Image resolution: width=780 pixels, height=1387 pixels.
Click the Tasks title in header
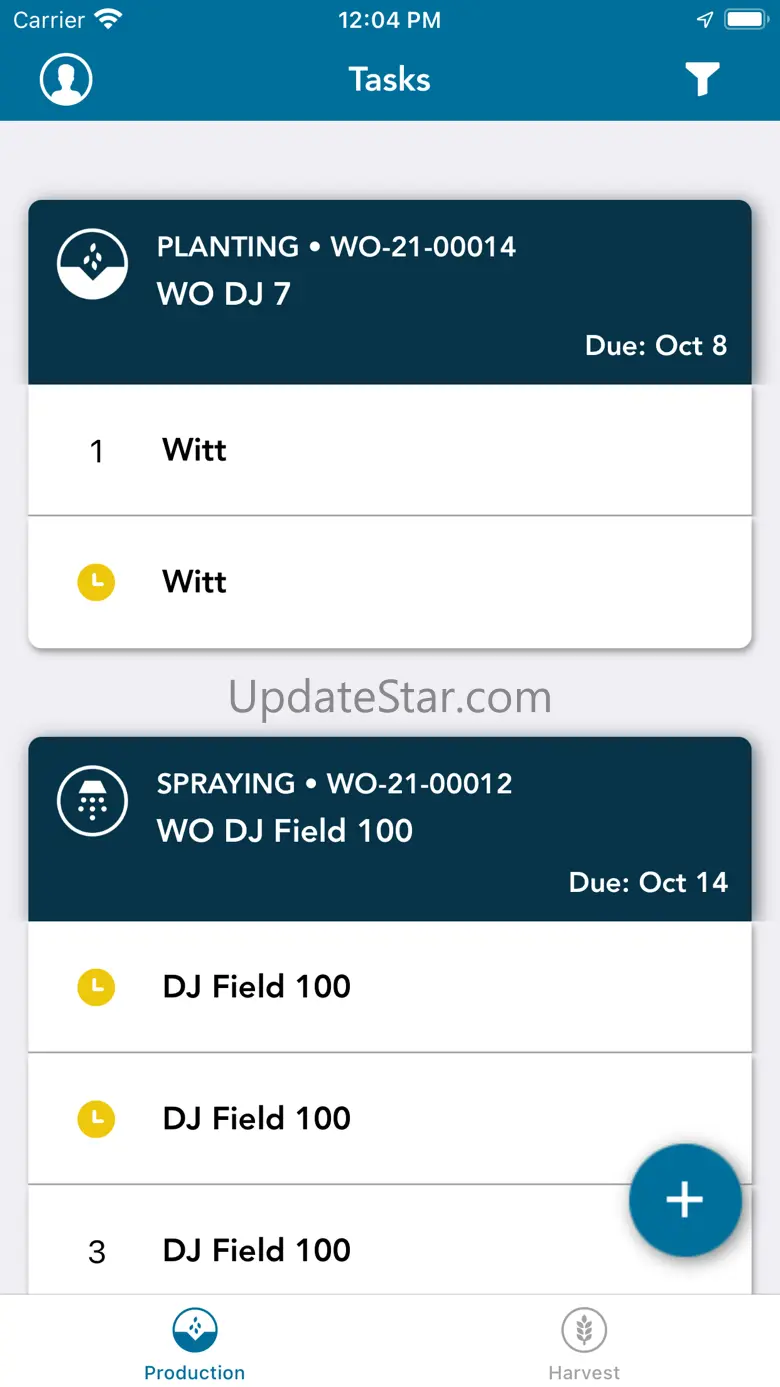[389, 79]
